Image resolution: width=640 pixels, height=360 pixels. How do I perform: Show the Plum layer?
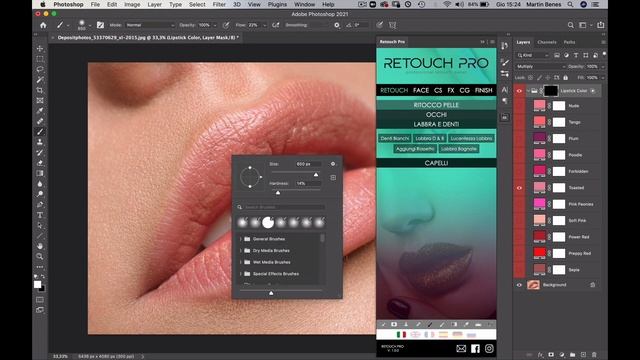click(519, 138)
